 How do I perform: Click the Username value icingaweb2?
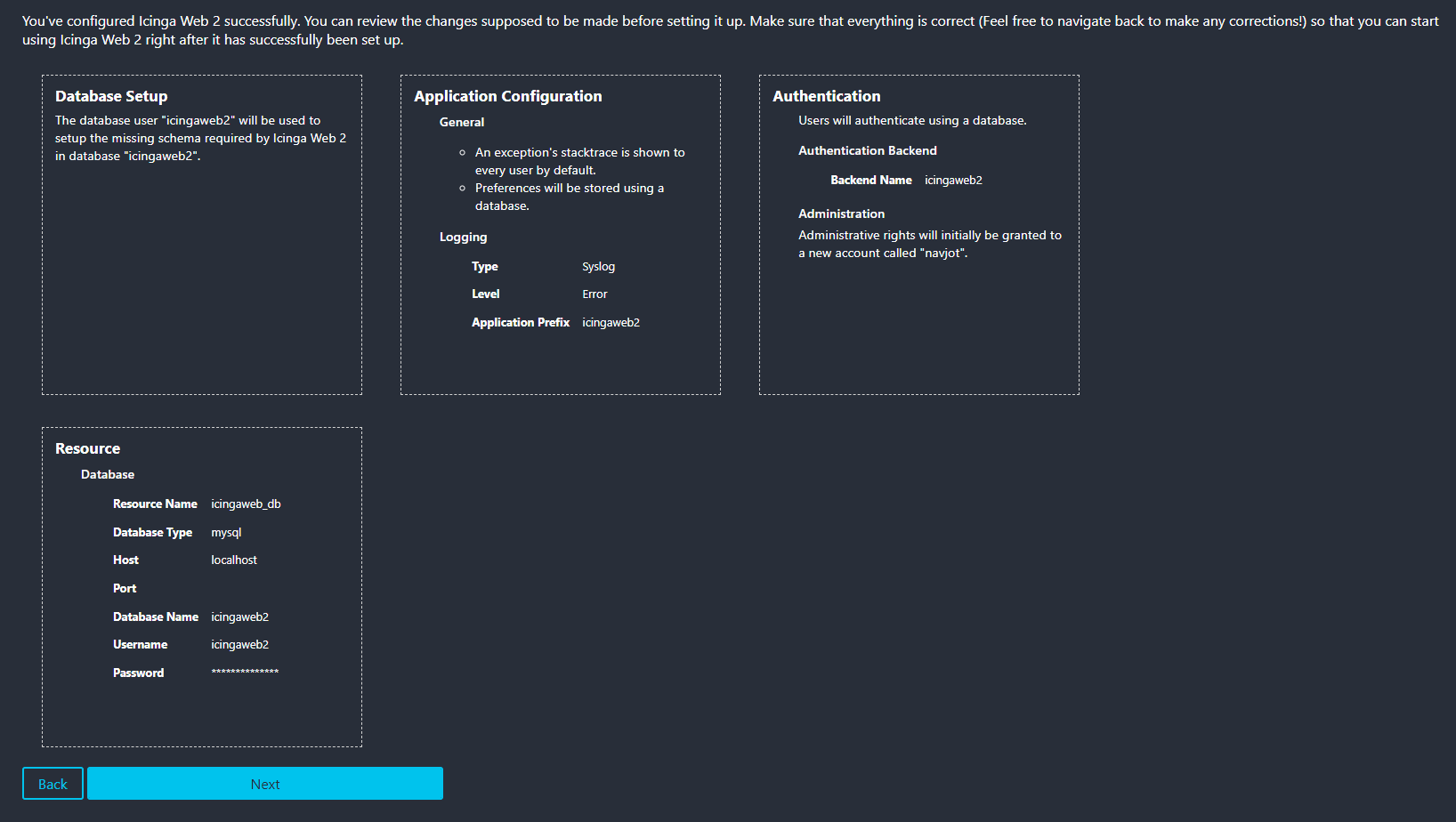(x=240, y=644)
